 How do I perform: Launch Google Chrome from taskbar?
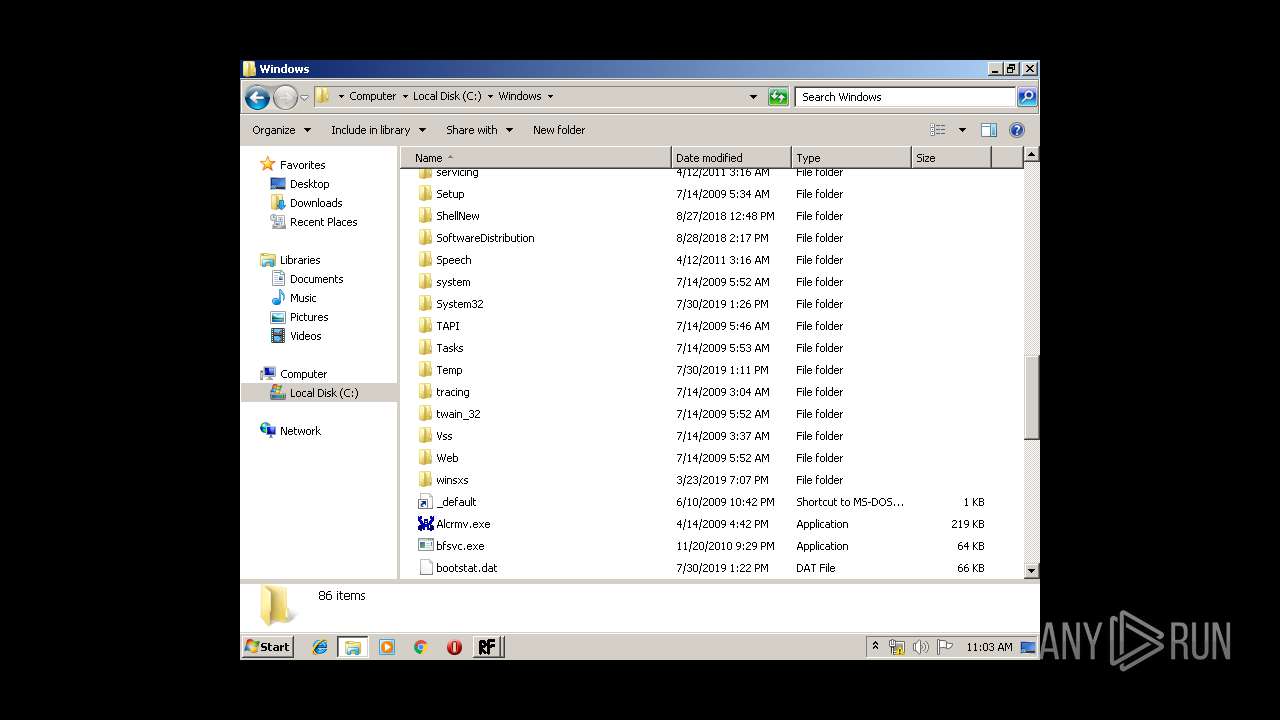tap(420, 647)
